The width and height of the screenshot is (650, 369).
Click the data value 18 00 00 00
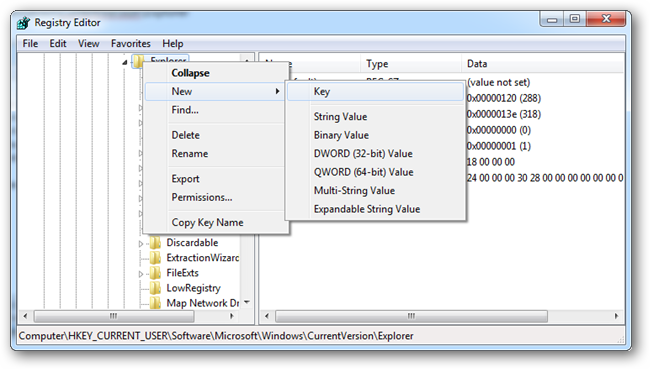pyautogui.click(x=491, y=162)
